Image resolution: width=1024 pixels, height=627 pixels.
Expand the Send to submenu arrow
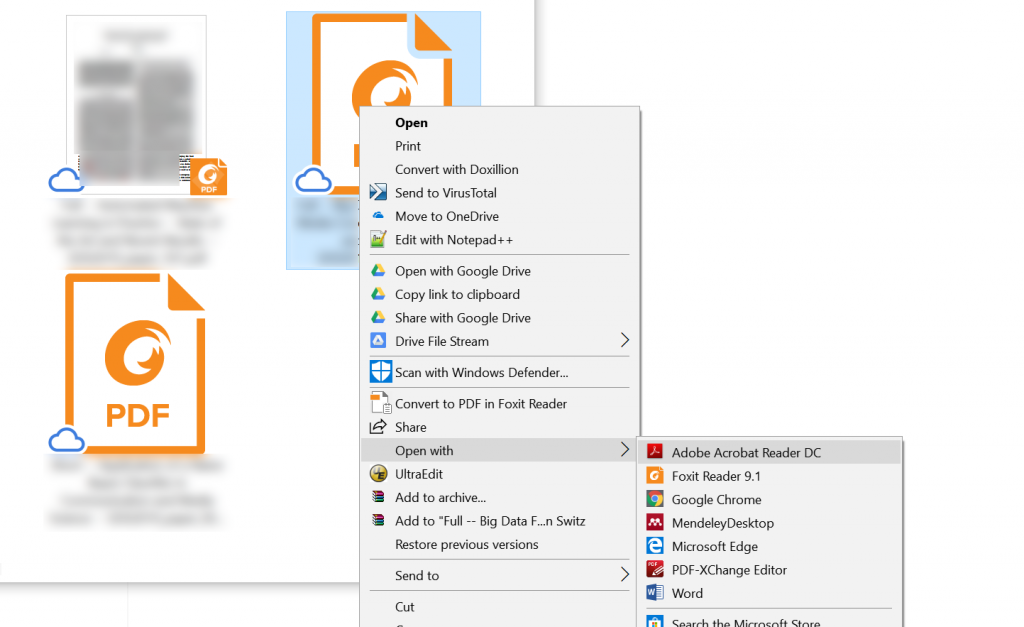[x=624, y=575]
